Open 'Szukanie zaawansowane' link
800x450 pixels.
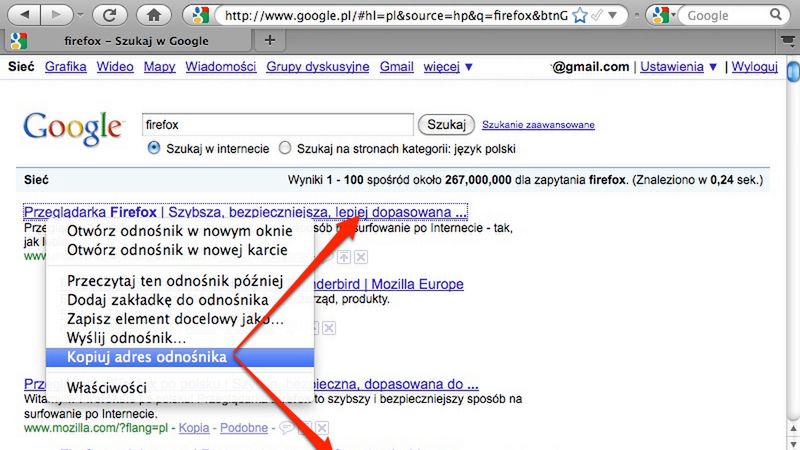pos(538,124)
